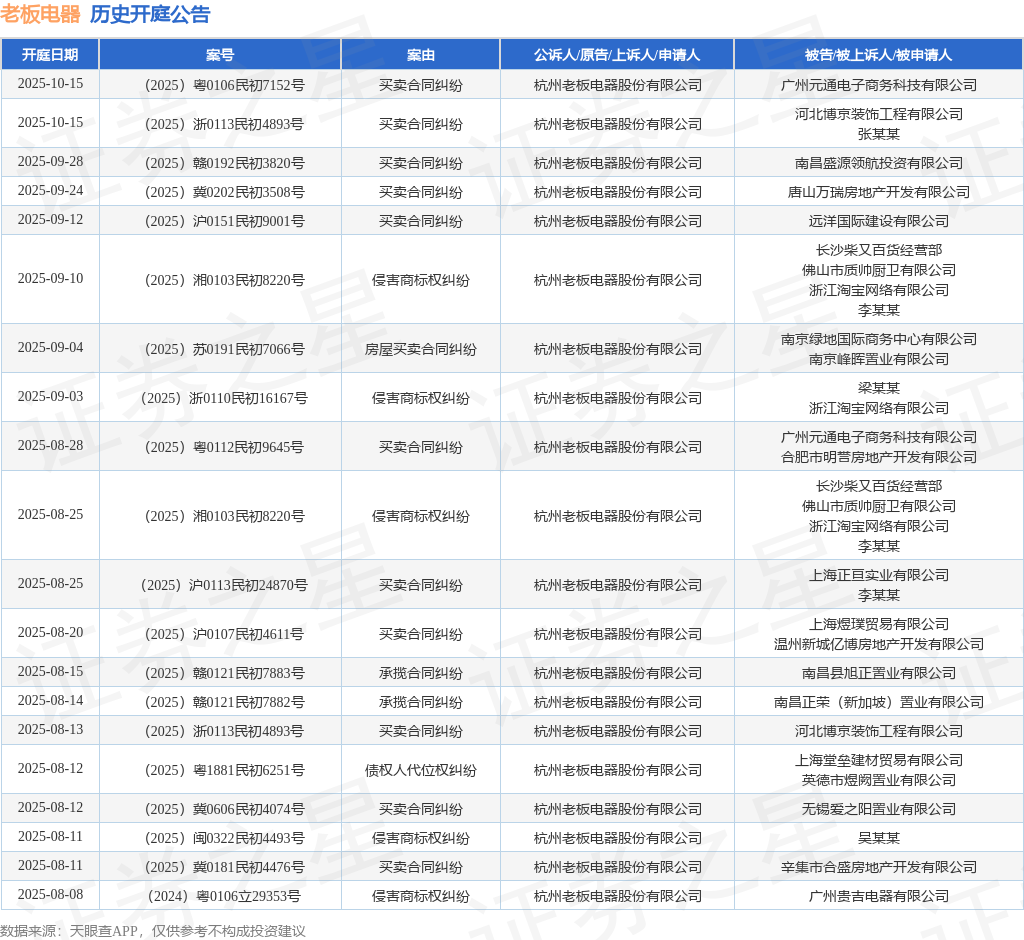Click the date 2025-08-20
This screenshot has width=1024, height=940.
pos(50,632)
